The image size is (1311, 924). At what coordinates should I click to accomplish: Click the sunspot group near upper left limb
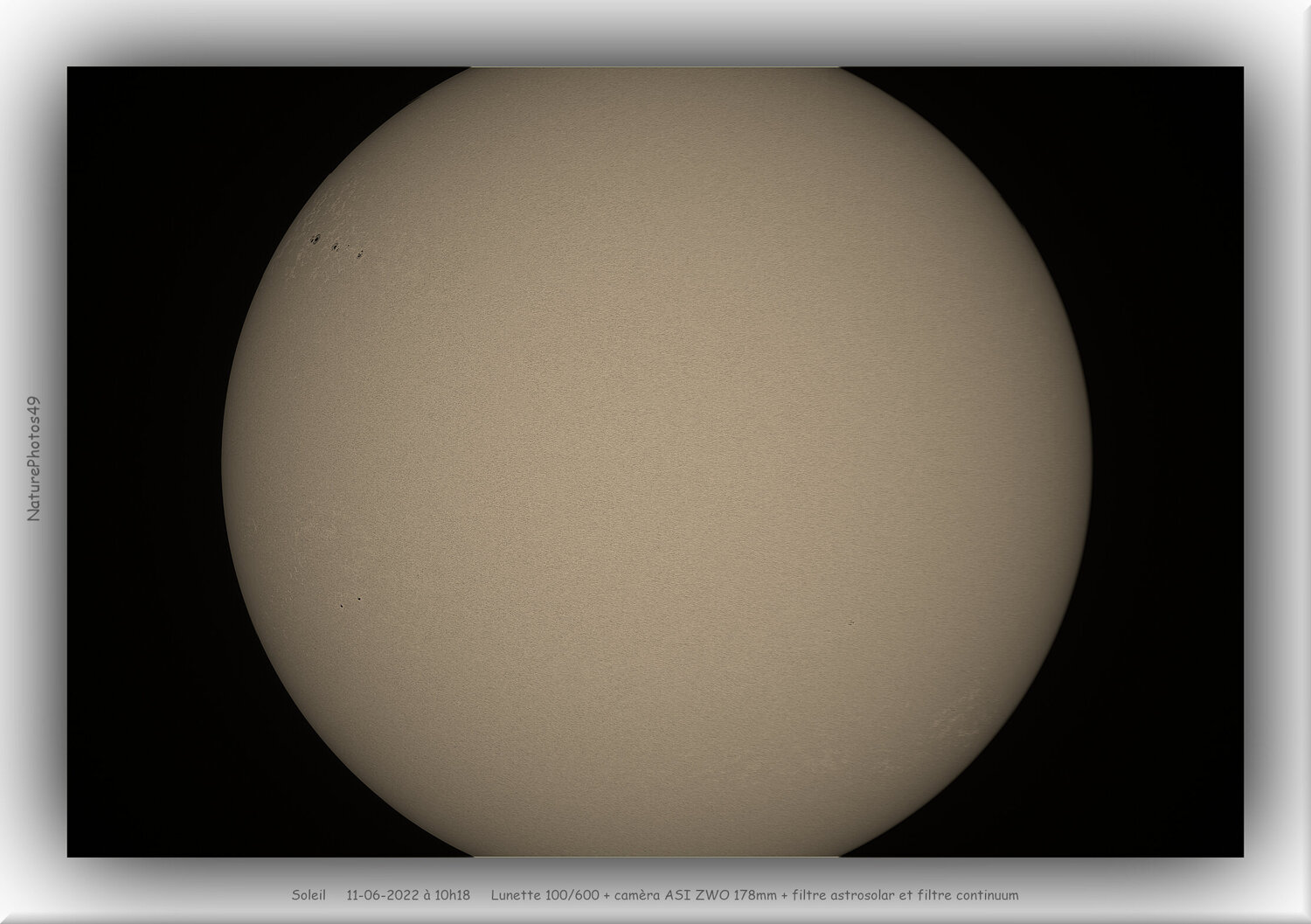[336, 245]
